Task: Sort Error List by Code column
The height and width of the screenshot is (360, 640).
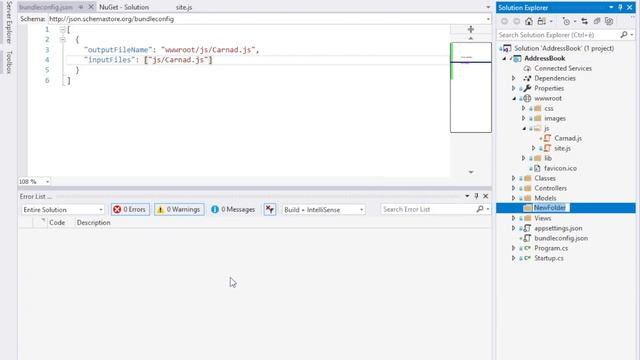Action: pos(57,223)
